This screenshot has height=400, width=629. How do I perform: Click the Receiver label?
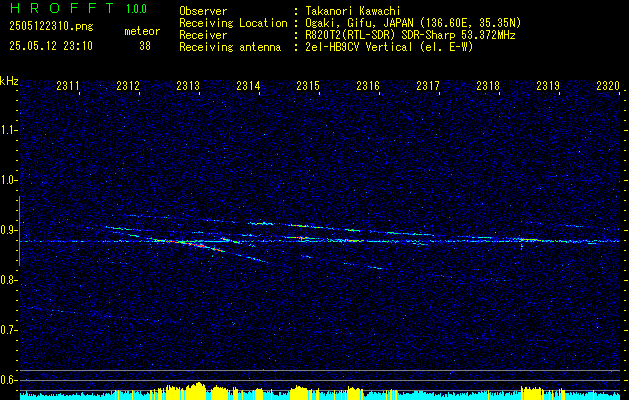203,36
